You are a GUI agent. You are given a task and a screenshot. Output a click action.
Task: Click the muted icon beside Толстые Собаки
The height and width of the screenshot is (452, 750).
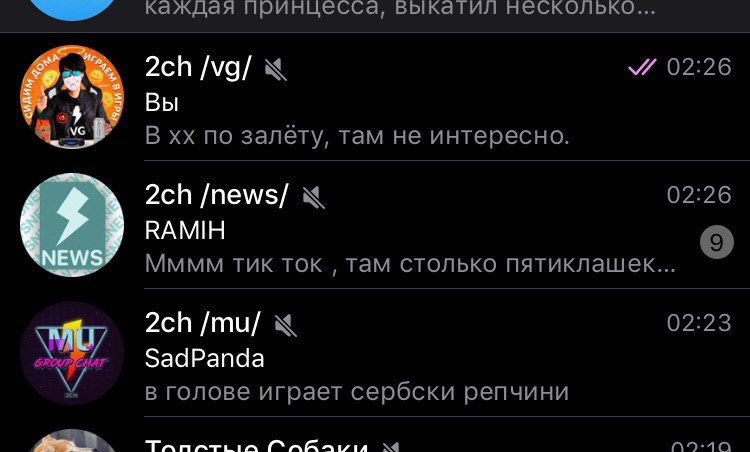click(x=392, y=447)
